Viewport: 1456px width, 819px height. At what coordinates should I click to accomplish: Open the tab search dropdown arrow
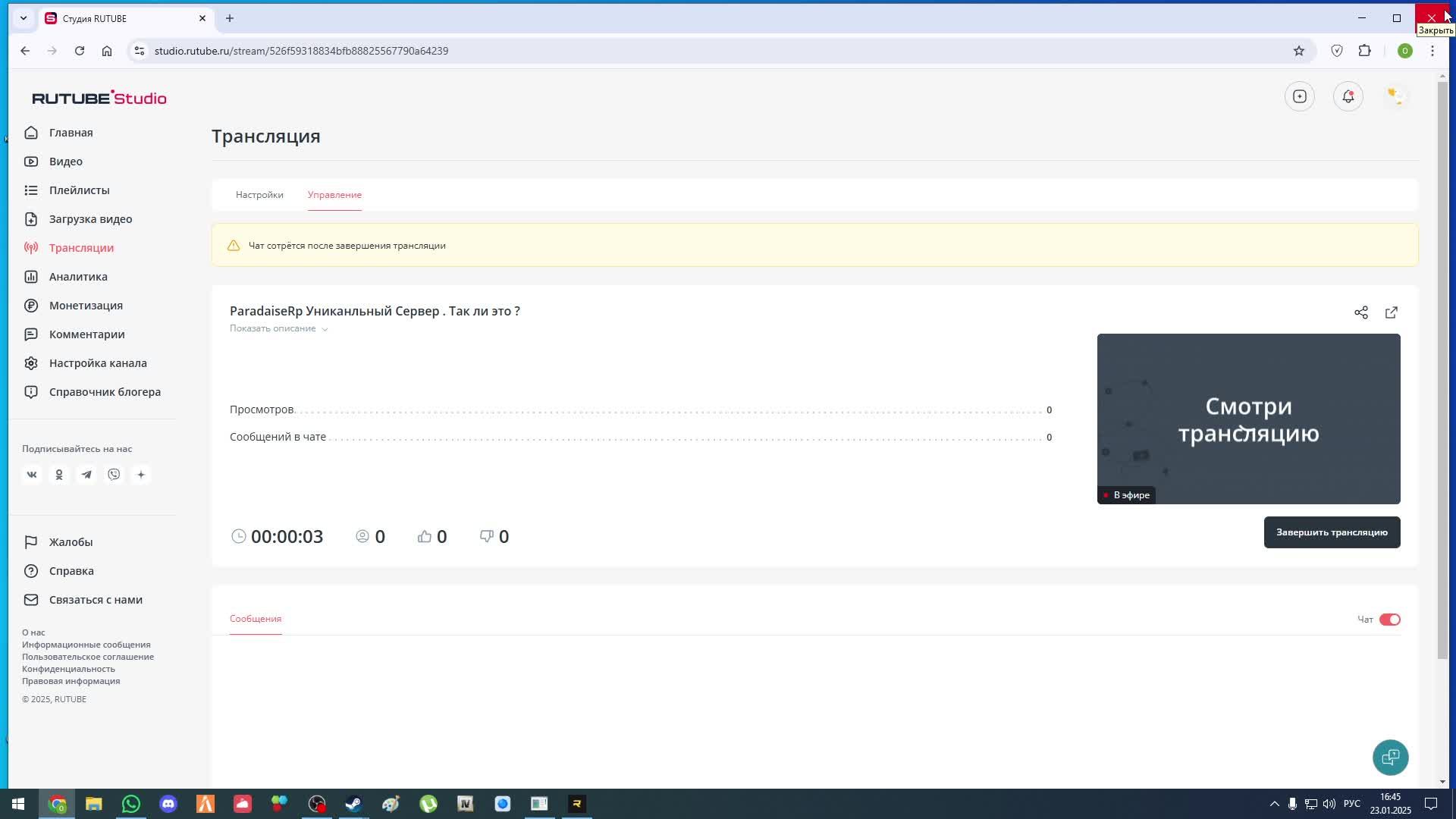(24, 18)
